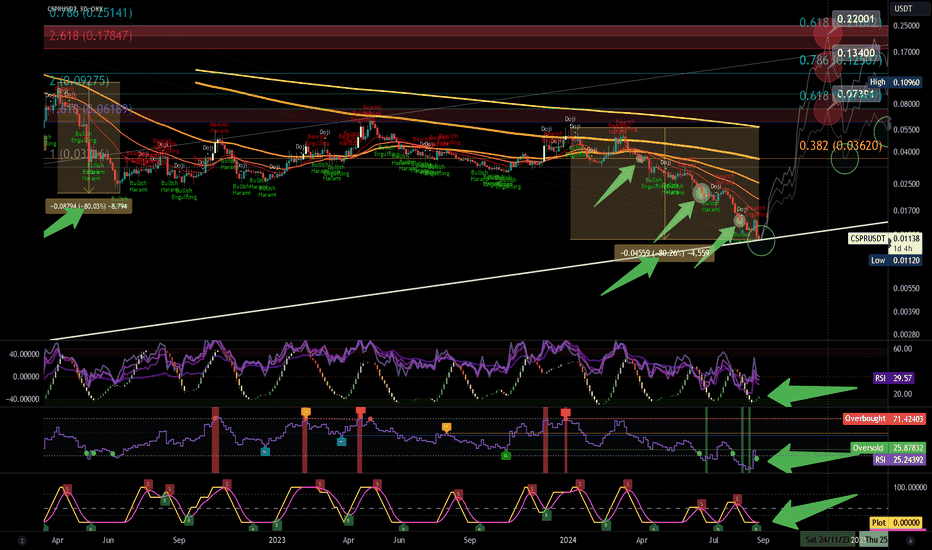This screenshot has height=550, width=932.
Task: Click the round icon left of the time axis
Action: [22, 540]
